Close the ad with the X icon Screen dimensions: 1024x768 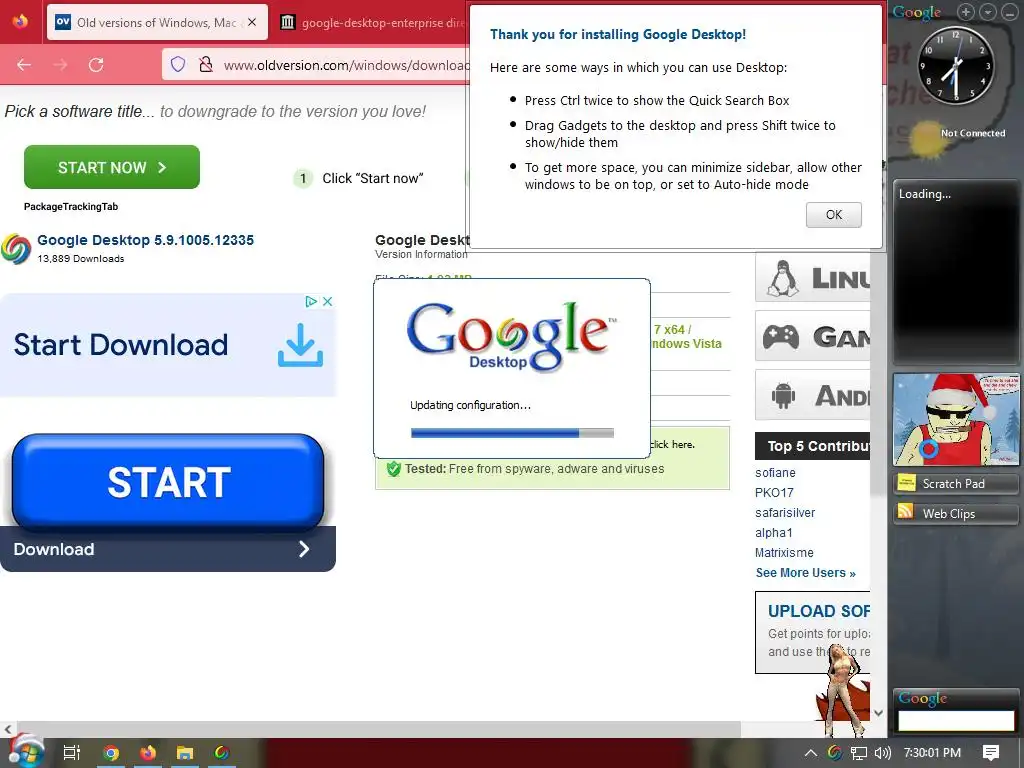tap(328, 301)
